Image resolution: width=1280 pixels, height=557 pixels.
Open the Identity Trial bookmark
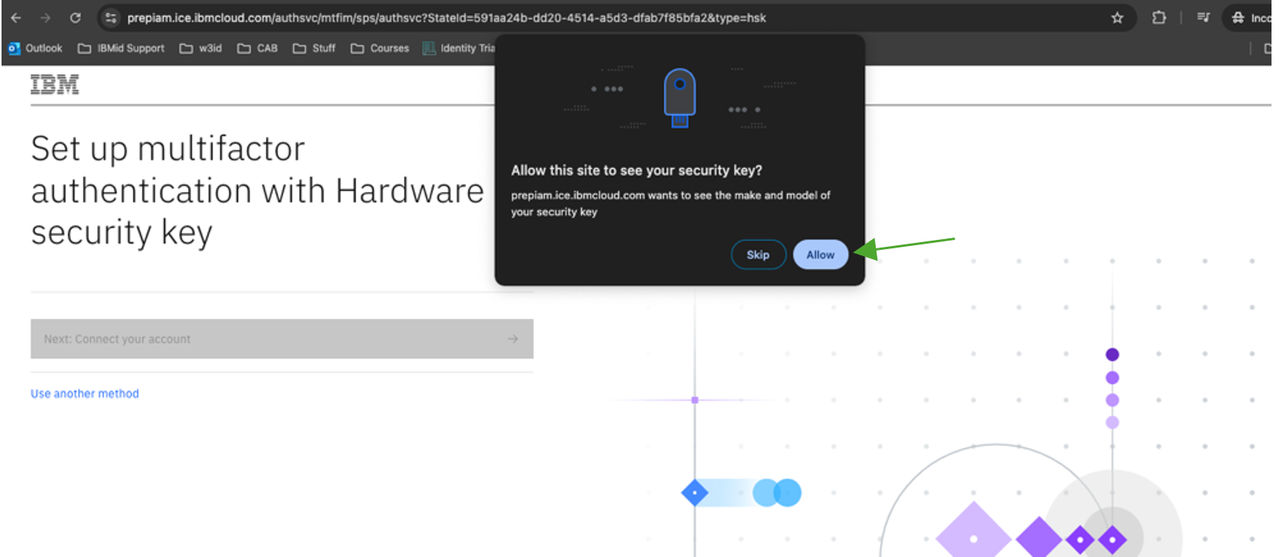pos(459,48)
